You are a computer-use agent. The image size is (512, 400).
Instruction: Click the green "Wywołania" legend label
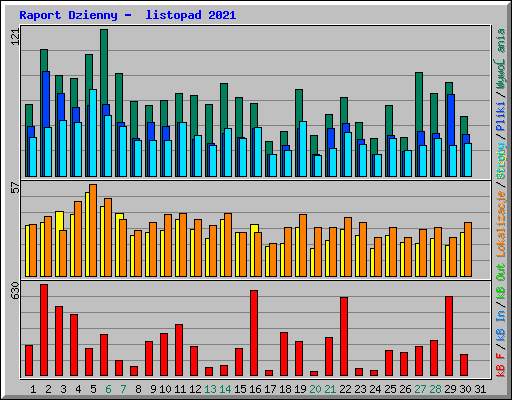pyautogui.click(x=501, y=59)
